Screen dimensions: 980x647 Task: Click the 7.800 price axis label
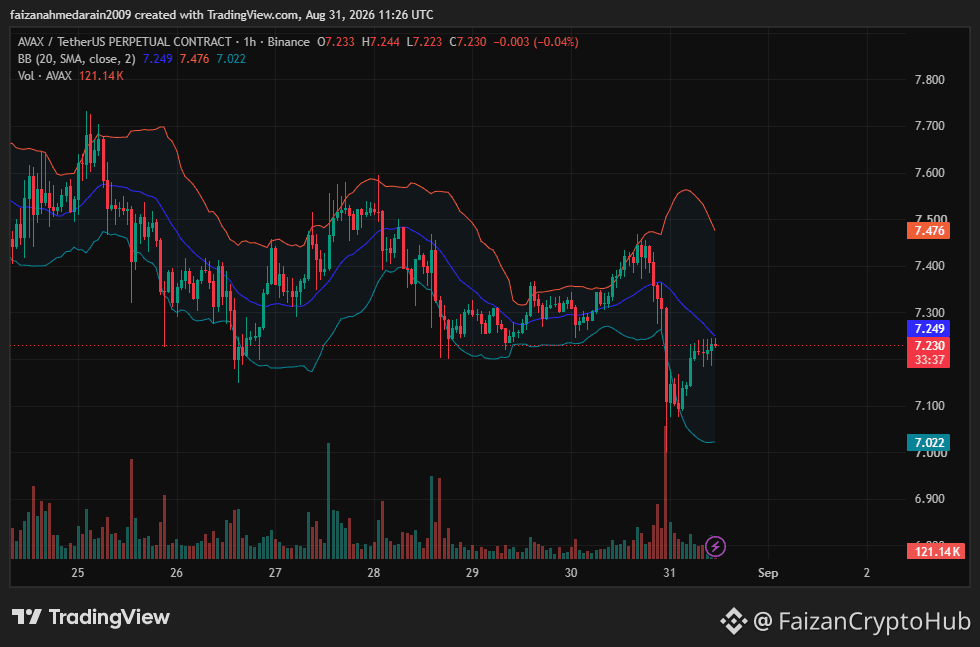(929, 79)
